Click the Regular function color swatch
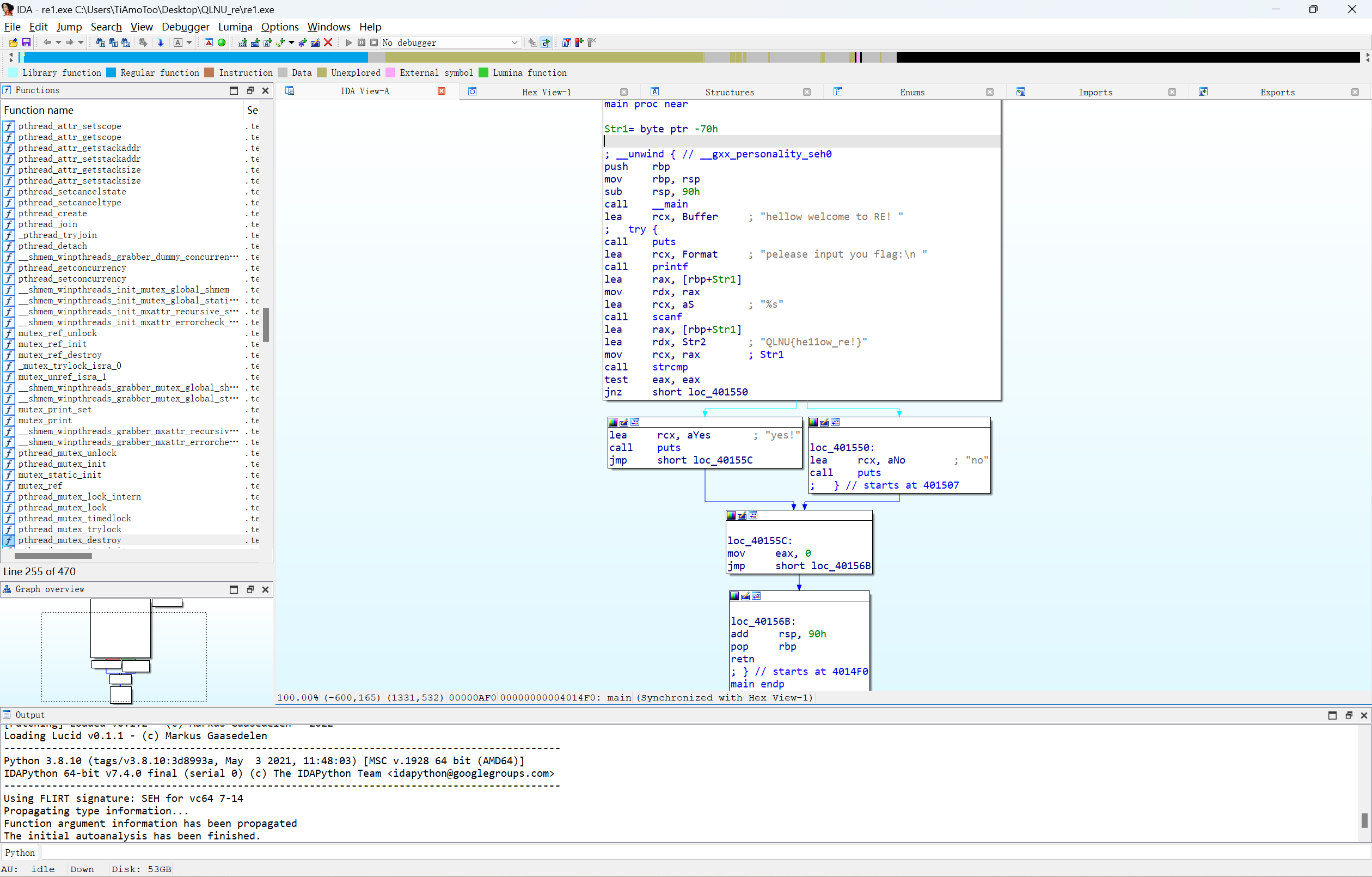This screenshot has height=877, width=1372. [x=111, y=72]
